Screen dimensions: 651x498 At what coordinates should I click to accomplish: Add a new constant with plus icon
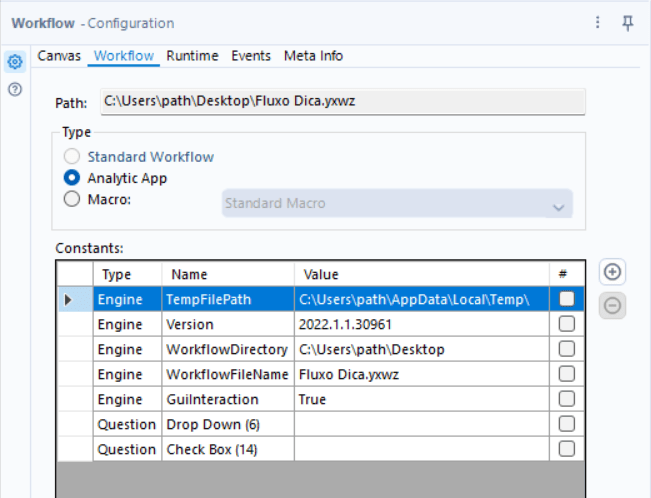click(612, 272)
